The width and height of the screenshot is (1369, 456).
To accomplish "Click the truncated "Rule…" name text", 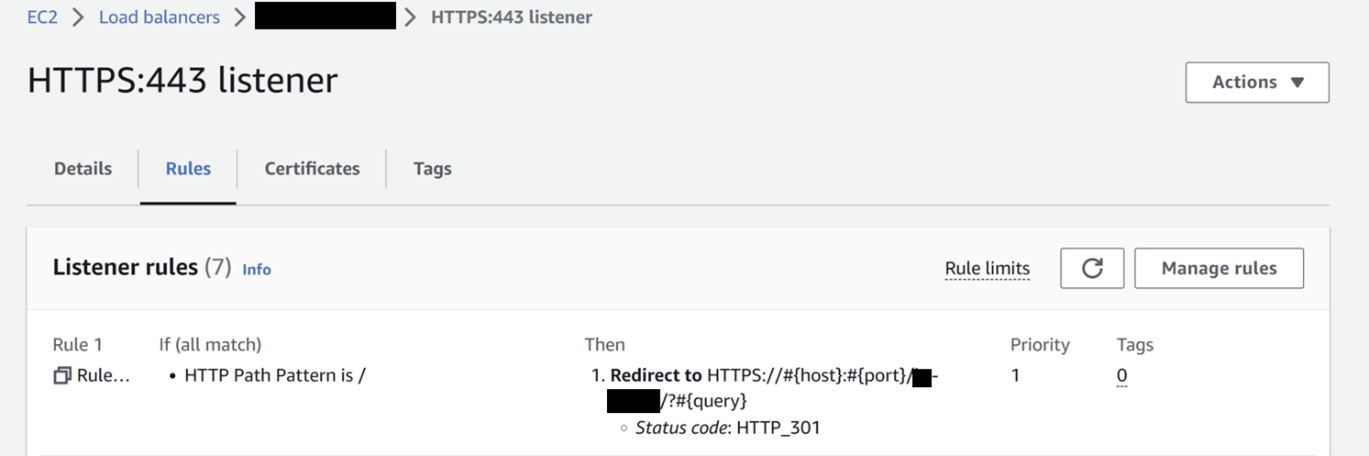I will coord(103,376).
